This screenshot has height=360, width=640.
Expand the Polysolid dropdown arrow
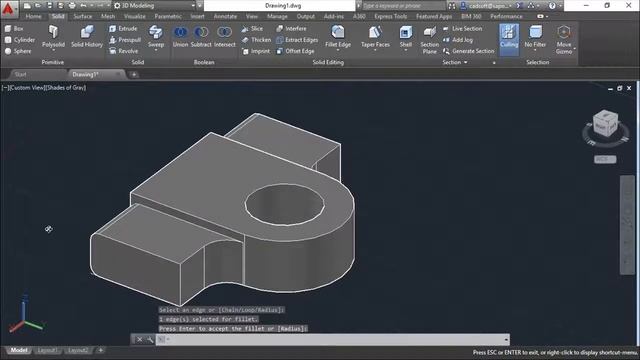click(53, 50)
